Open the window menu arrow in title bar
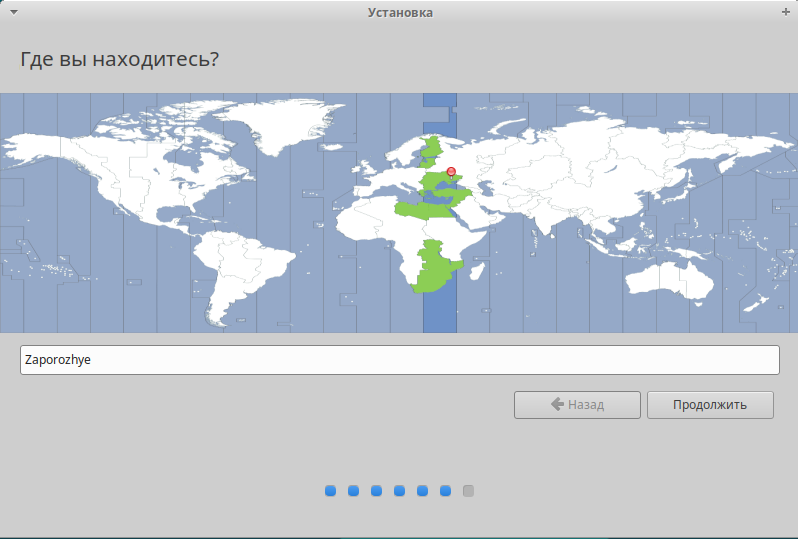This screenshot has height=539, width=798. 14,12
